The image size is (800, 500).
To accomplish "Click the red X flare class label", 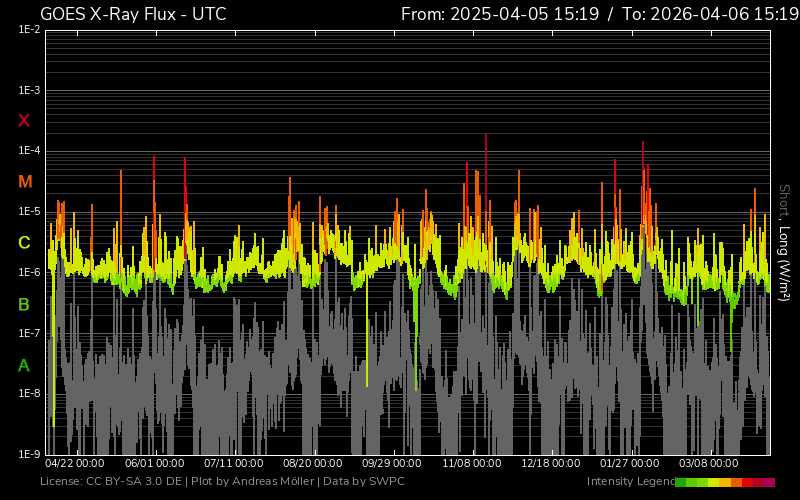I will coord(24,121).
